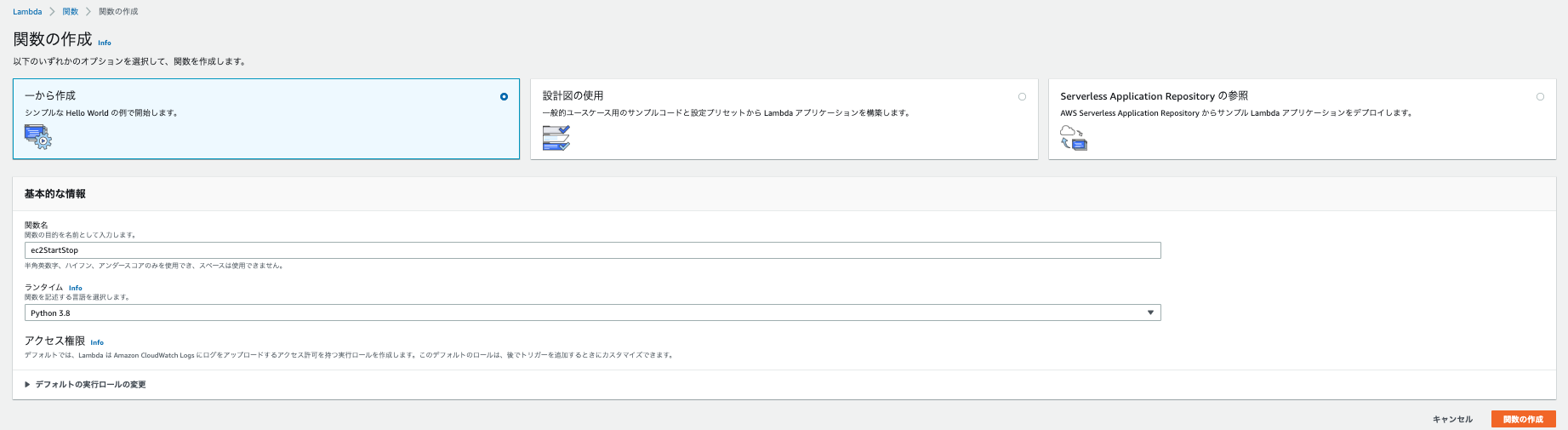Image resolution: width=1568 pixels, height=430 pixels.
Task: Select the 設計図の使用 radio button
Action: pyautogui.click(x=1022, y=97)
